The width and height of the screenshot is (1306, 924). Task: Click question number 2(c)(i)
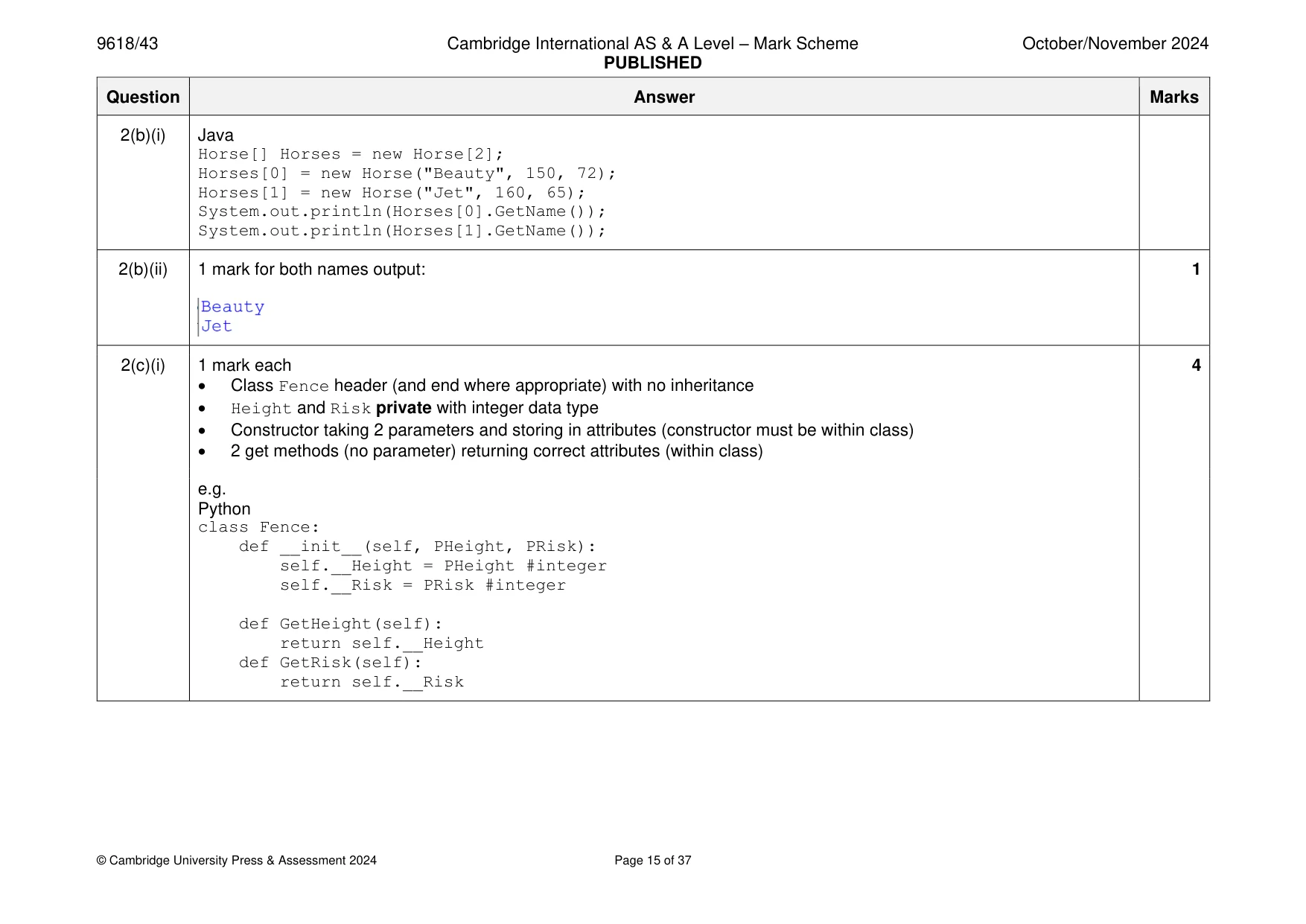coord(143,366)
